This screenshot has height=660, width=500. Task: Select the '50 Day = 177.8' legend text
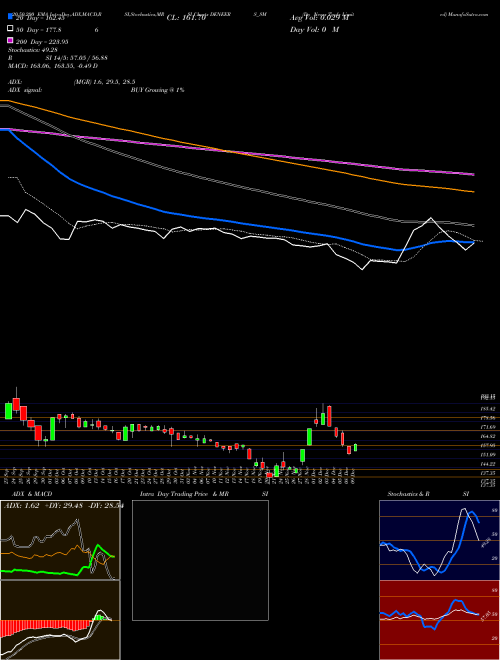click(x=38, y=30)
